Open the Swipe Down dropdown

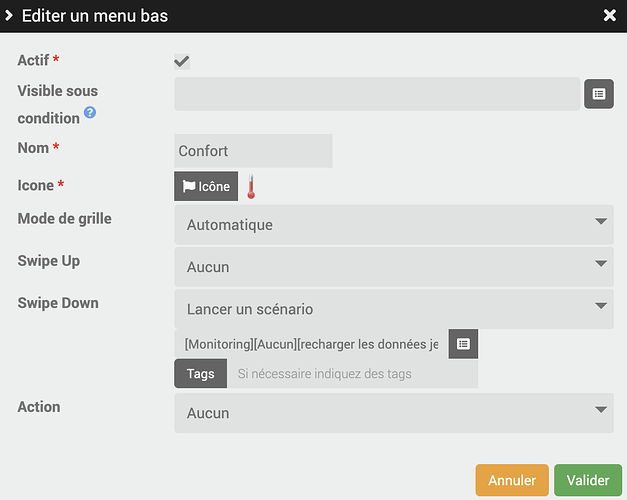pyautogui.click(x=394, y=309)
